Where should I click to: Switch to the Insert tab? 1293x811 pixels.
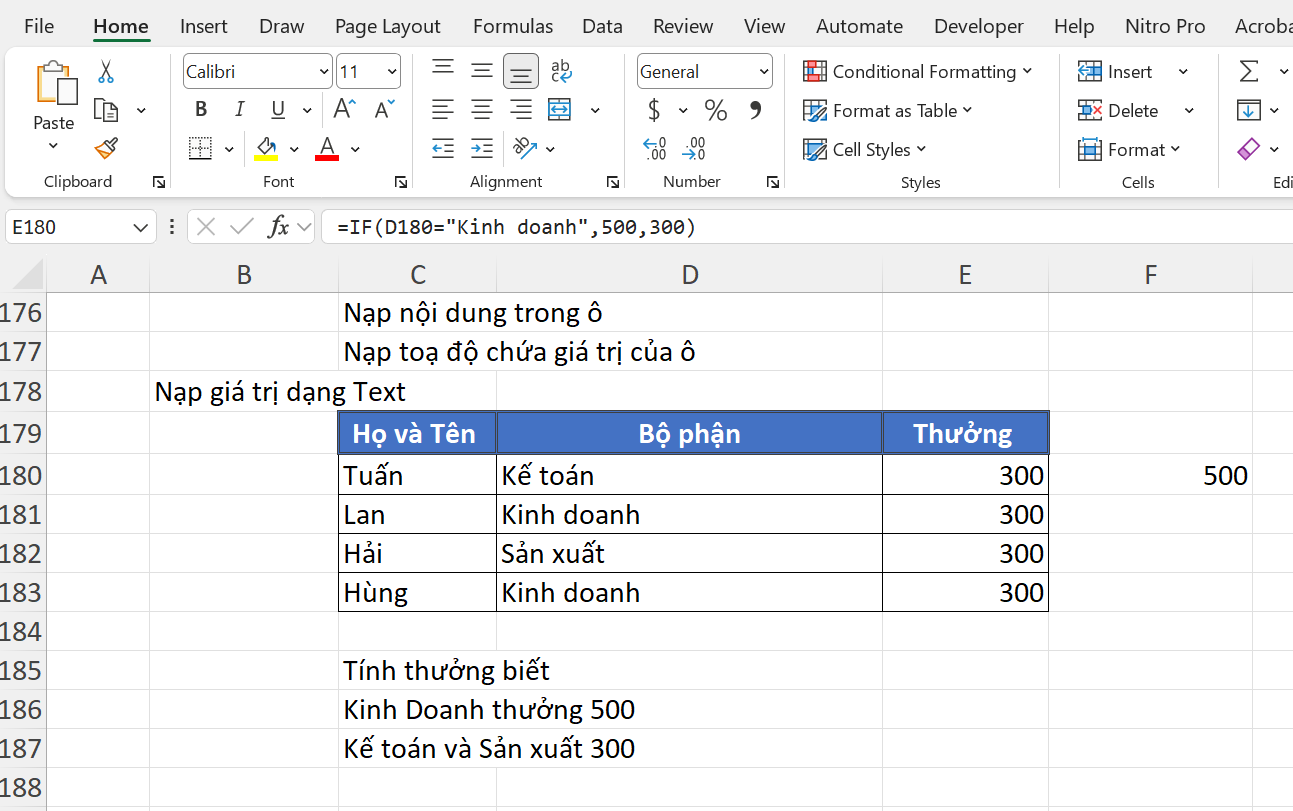tap(204, 26)
